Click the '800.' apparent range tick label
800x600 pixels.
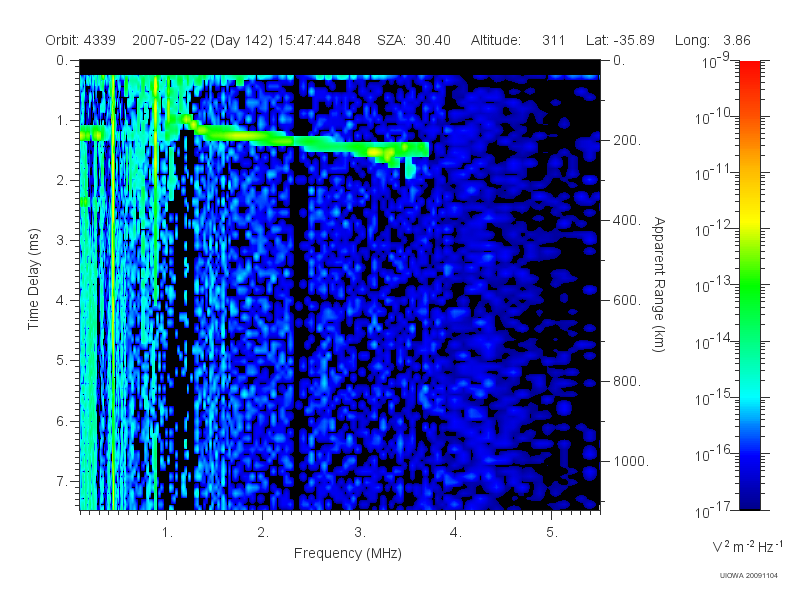pyautogui.click(x=627, y=381)
